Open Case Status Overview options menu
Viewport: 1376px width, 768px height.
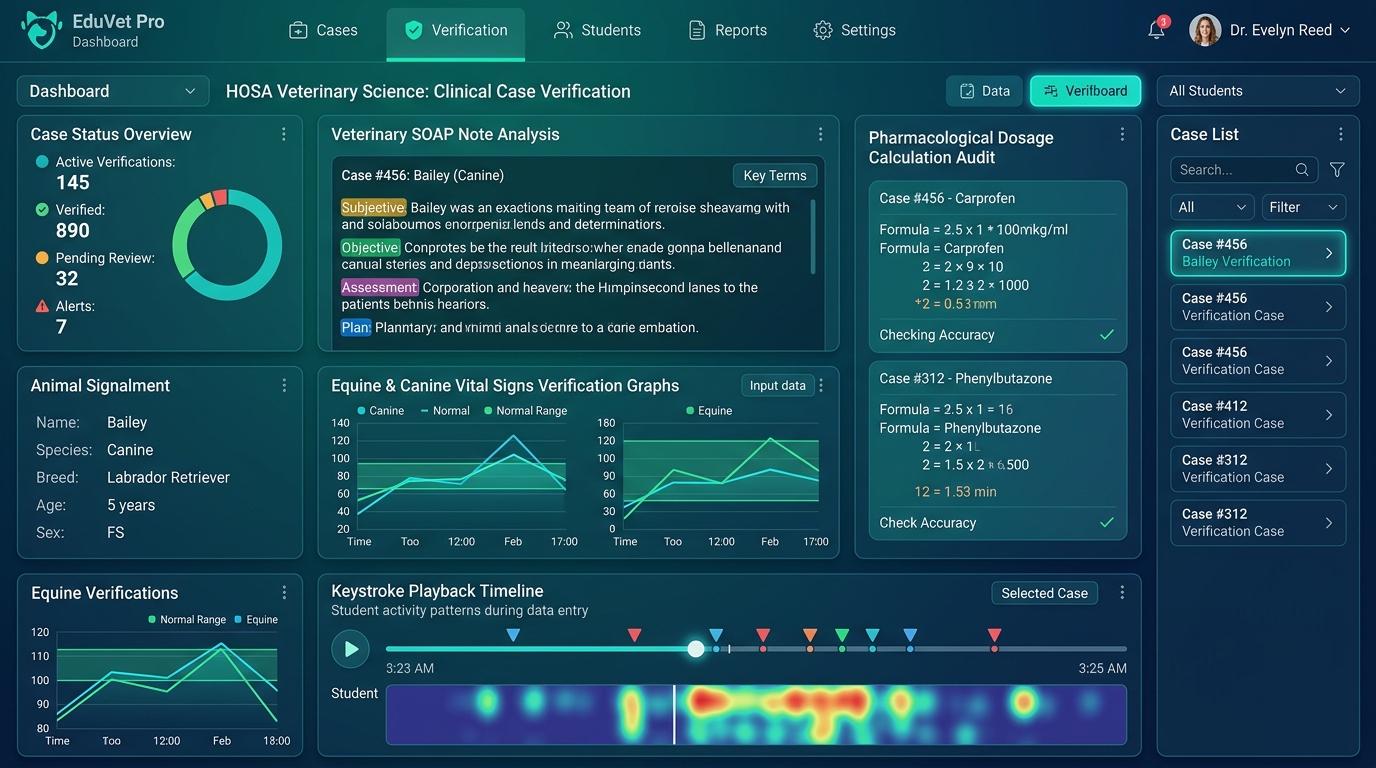pos(284,134)
